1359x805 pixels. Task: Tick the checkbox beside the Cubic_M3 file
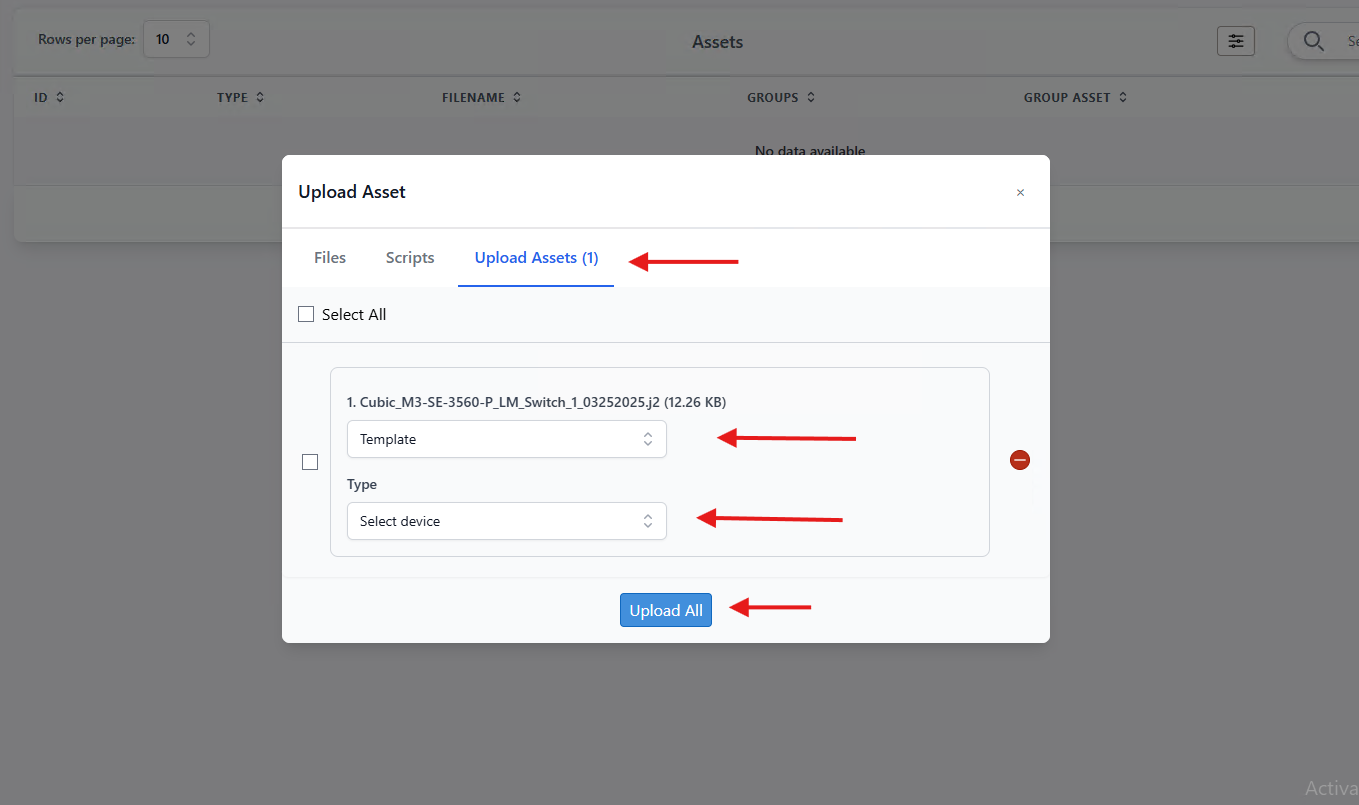(310, 462)
